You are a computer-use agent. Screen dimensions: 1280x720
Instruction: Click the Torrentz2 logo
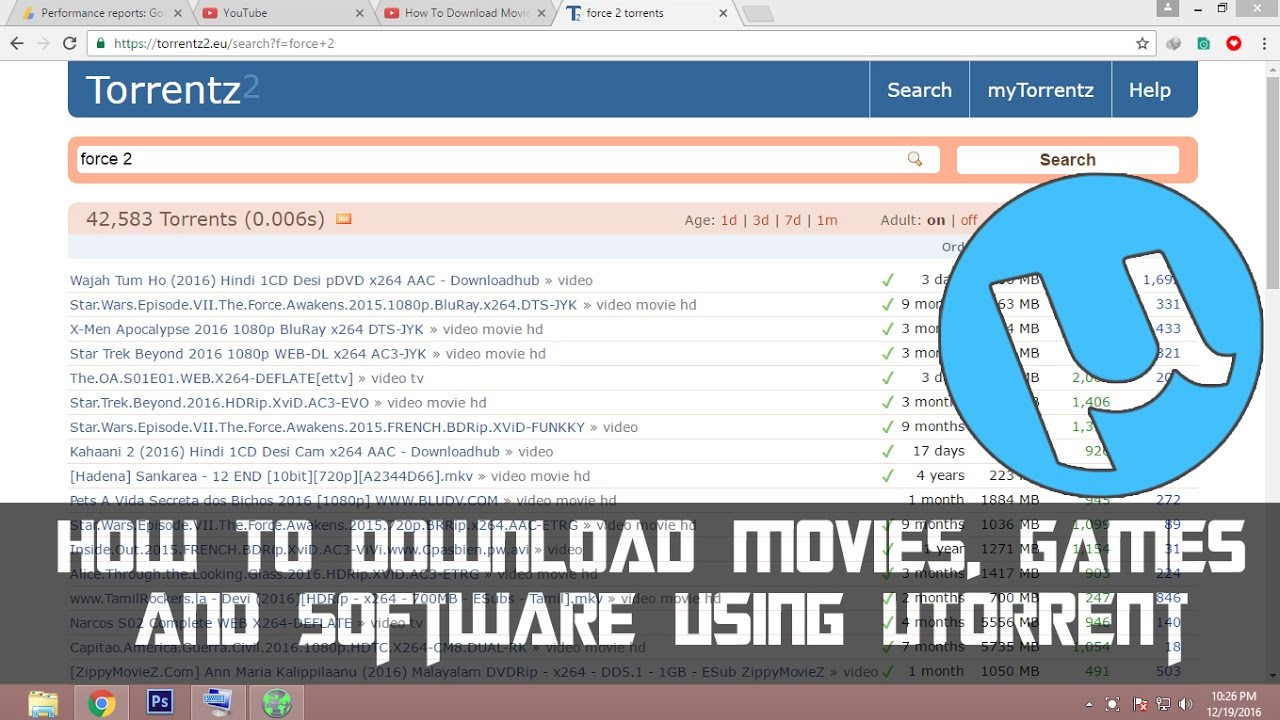coord(173,90)
